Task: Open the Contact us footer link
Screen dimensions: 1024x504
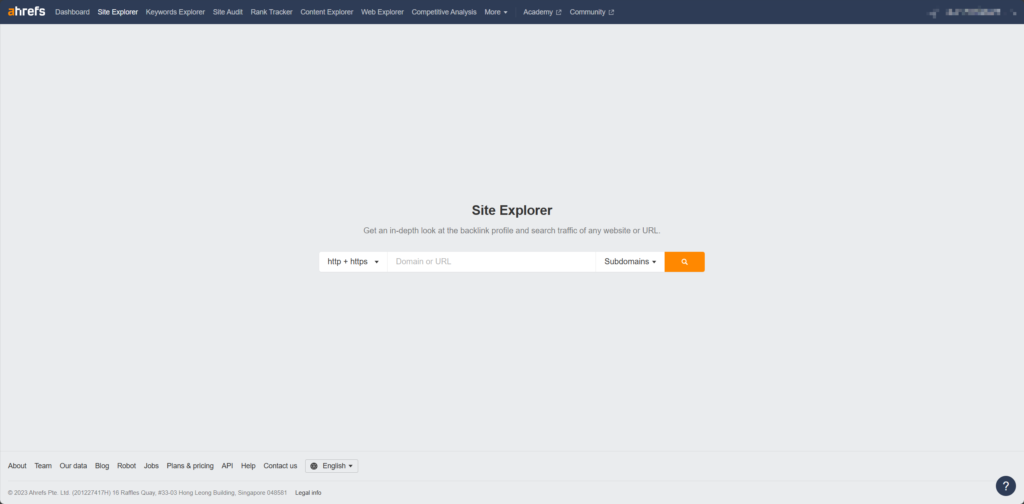Action: point(280,466)
